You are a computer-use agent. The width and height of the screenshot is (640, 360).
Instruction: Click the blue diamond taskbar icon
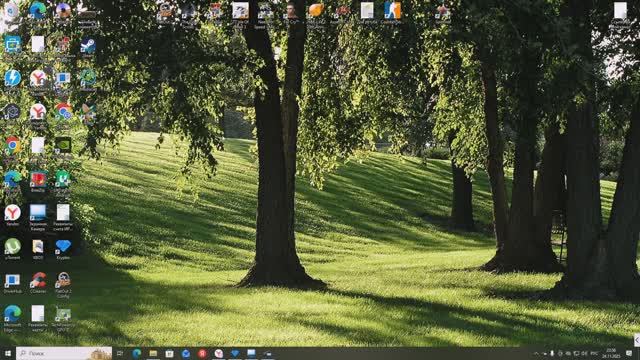pyautogui.click(x=235, y=353)
